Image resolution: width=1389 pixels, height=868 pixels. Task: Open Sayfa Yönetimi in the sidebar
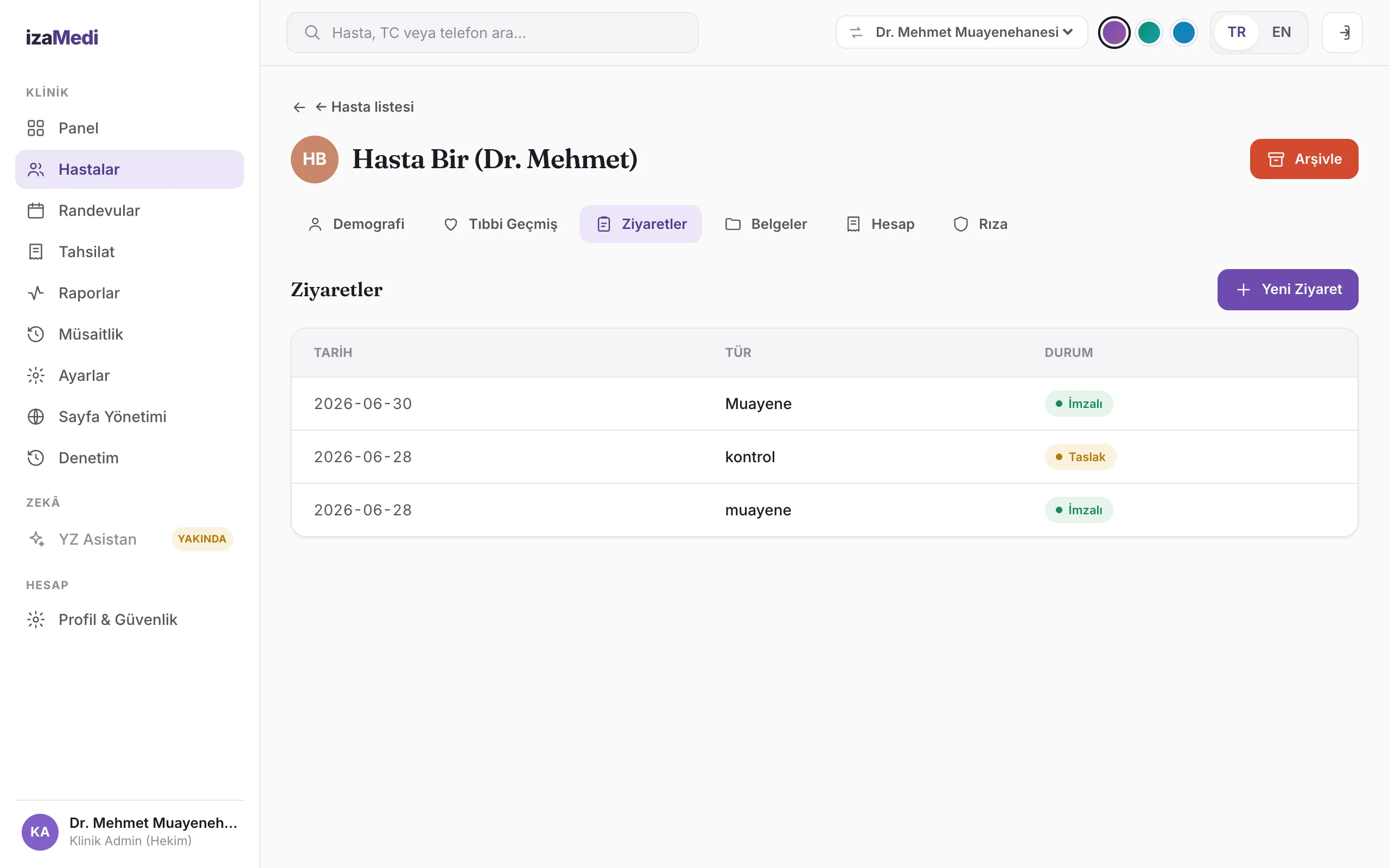coord(130,417)
